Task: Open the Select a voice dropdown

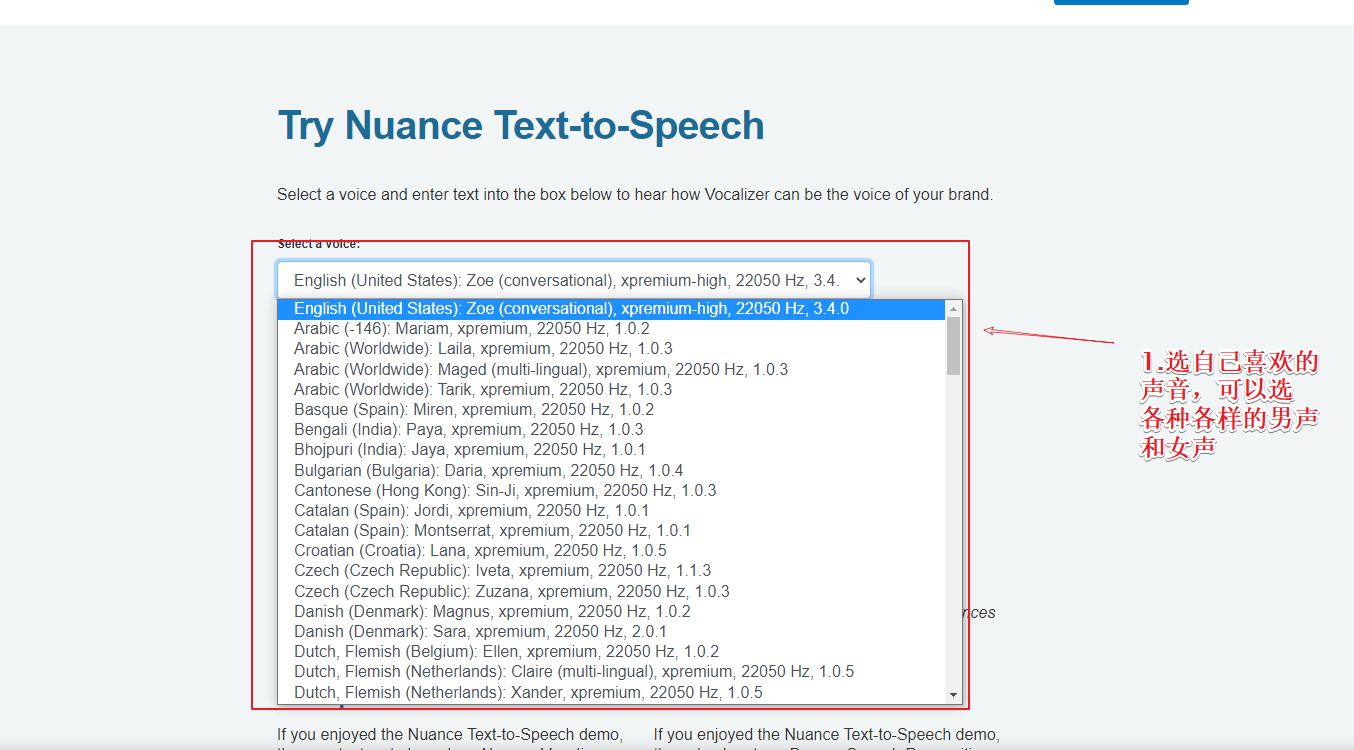Action: tap(574, 281)
